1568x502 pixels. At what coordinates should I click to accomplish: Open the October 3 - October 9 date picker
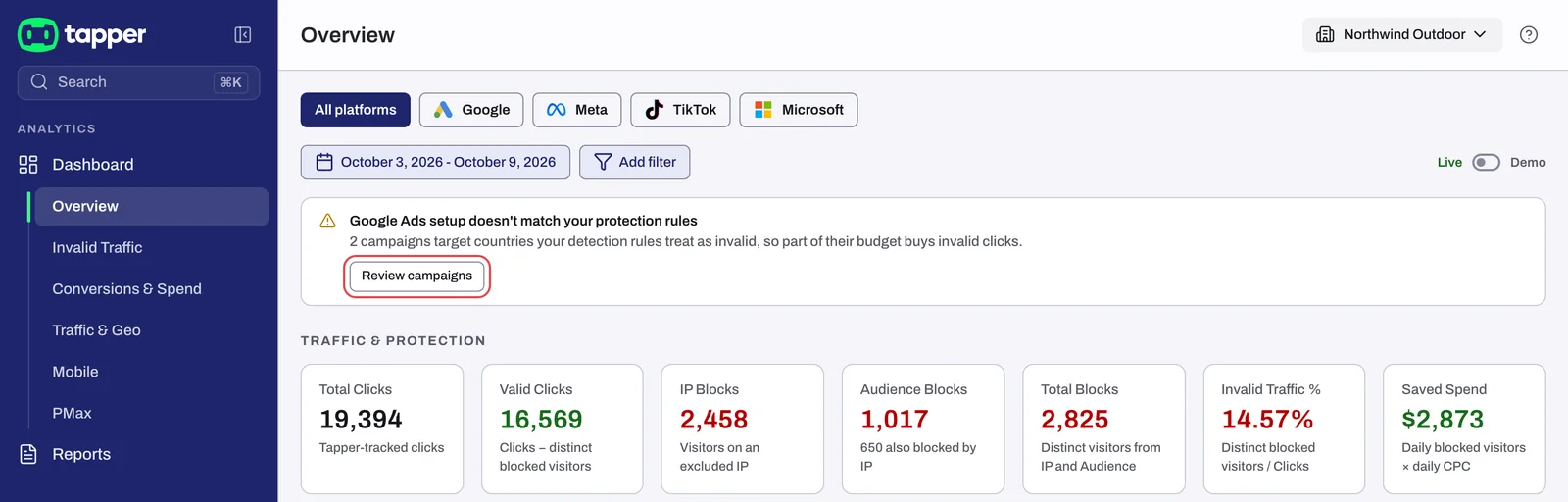pyautogui.click(x=435, y=162)
